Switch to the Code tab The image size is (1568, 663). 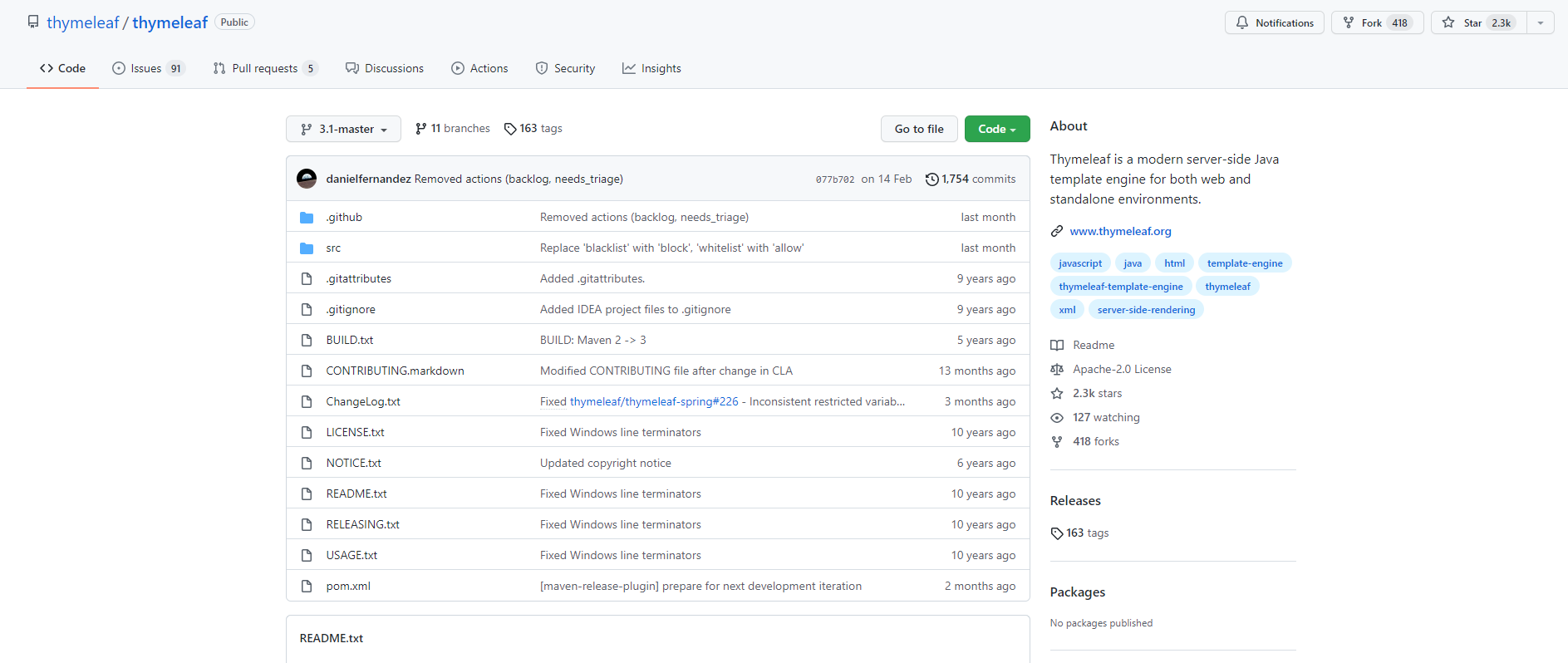click(x=62, y=68)
